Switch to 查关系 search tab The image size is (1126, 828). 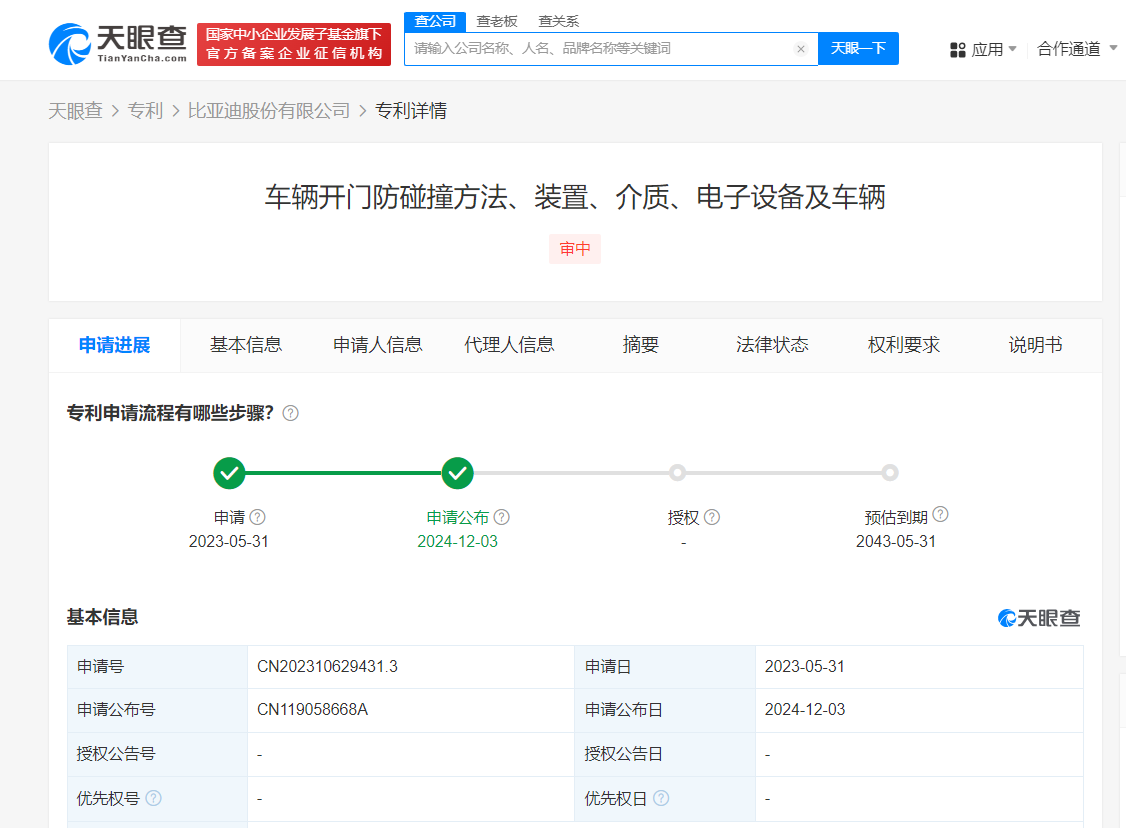[558, 21]
